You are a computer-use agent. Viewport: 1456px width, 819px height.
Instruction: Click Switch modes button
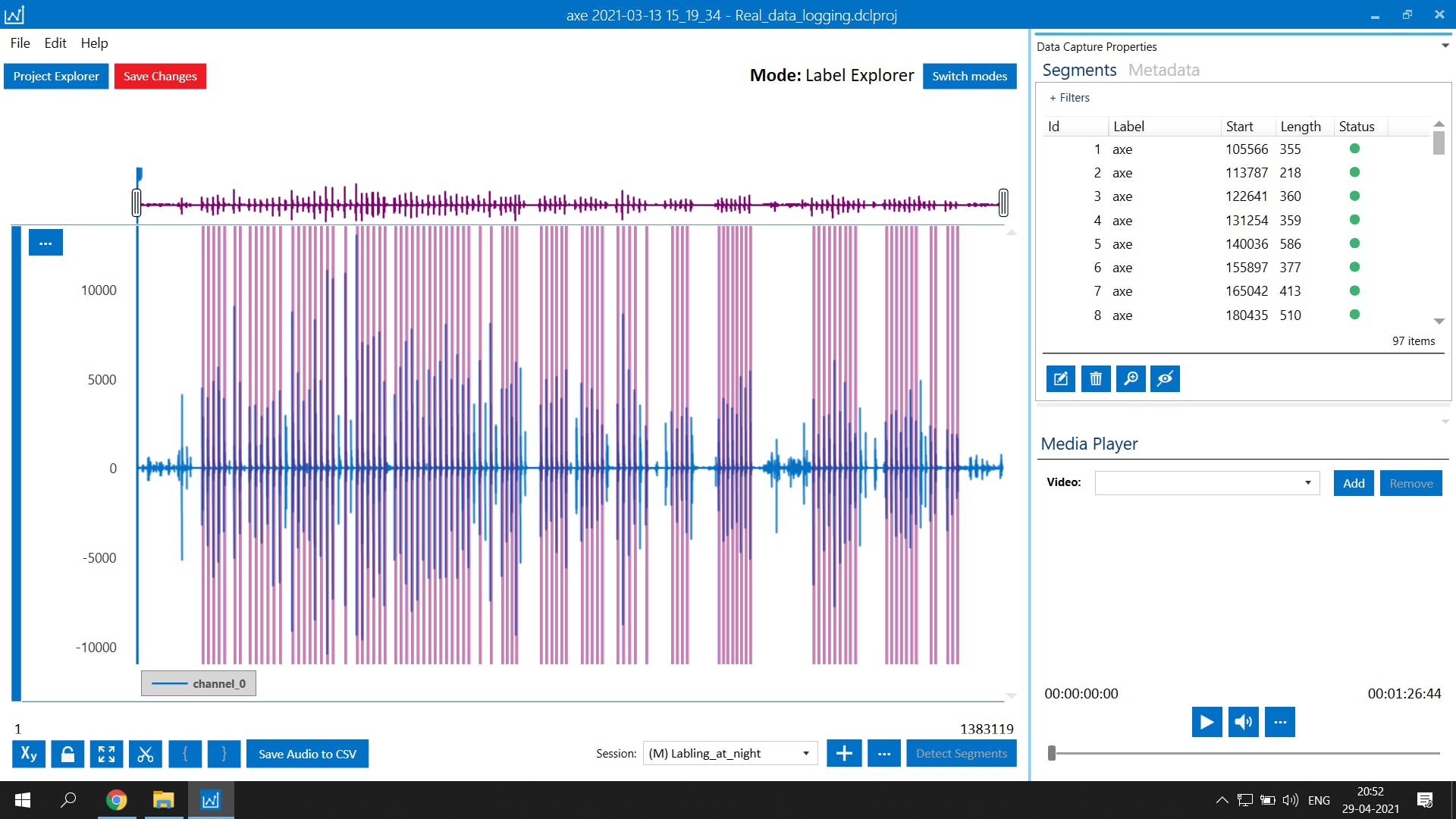click(969, 76)
